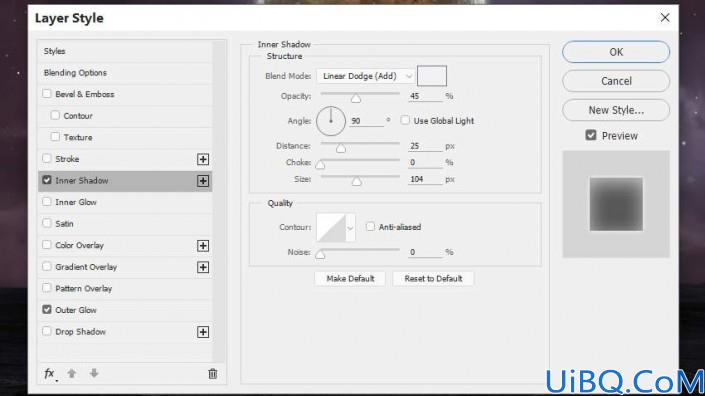This screenshot has width=705, height=396.
Task: Click the Angle value field
Action: [367, 121]
